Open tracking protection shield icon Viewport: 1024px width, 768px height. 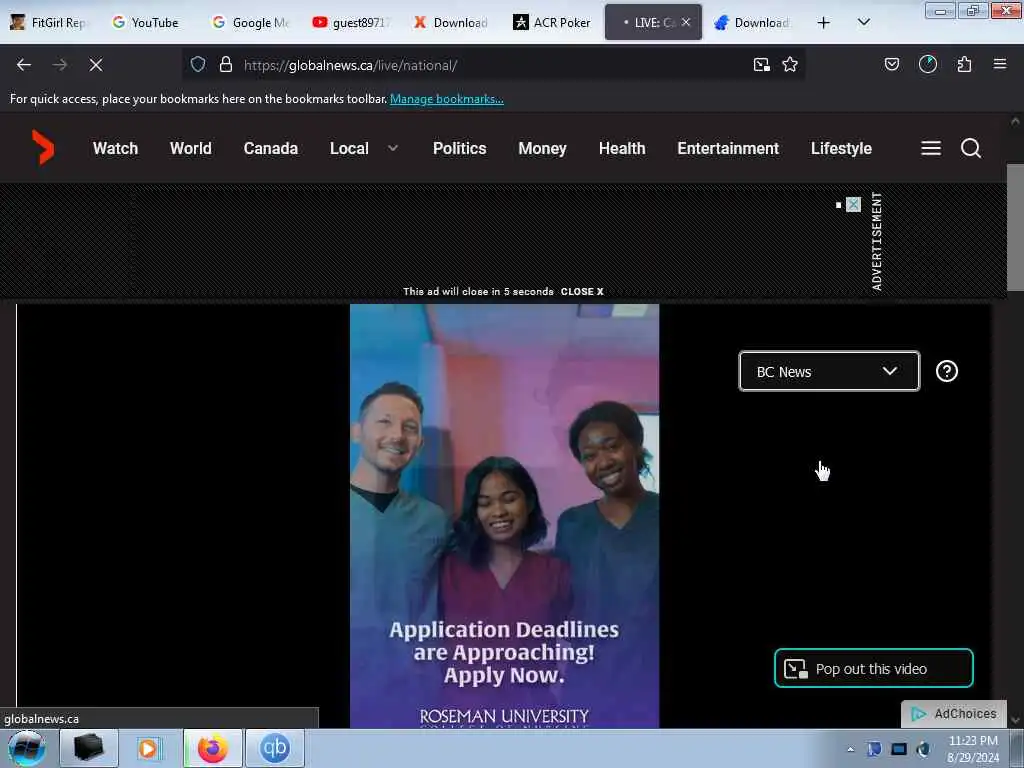tap(198, 64)
